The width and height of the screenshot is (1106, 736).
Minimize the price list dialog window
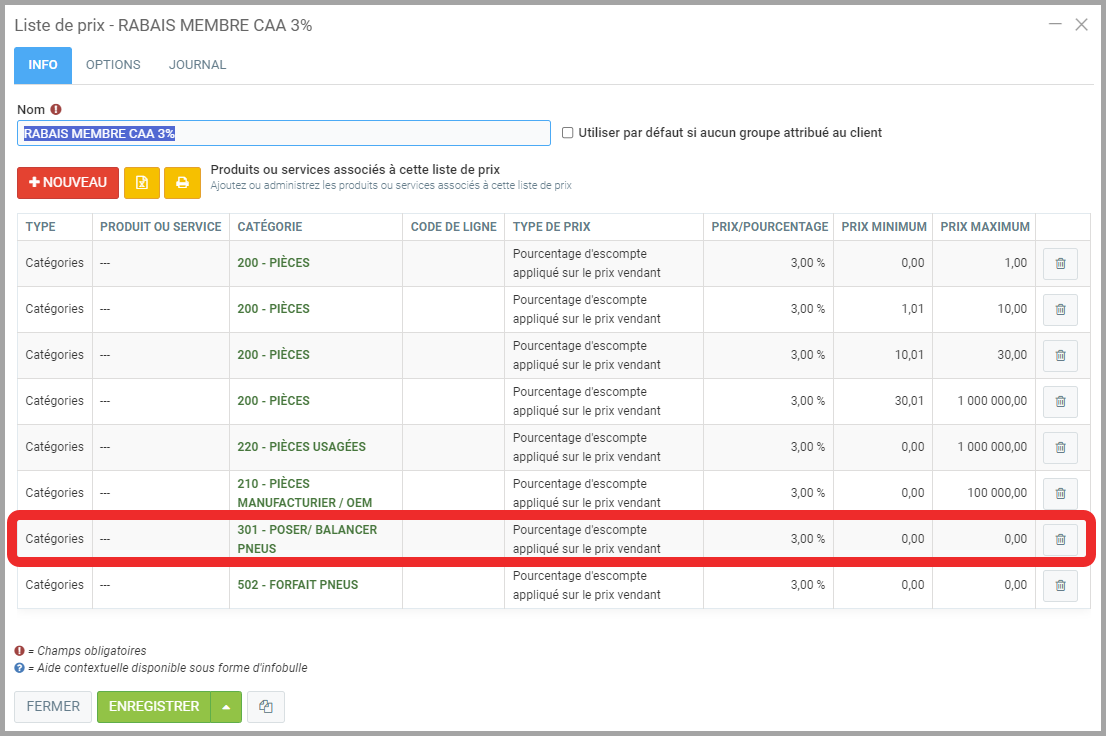(x=1053, y=25)
